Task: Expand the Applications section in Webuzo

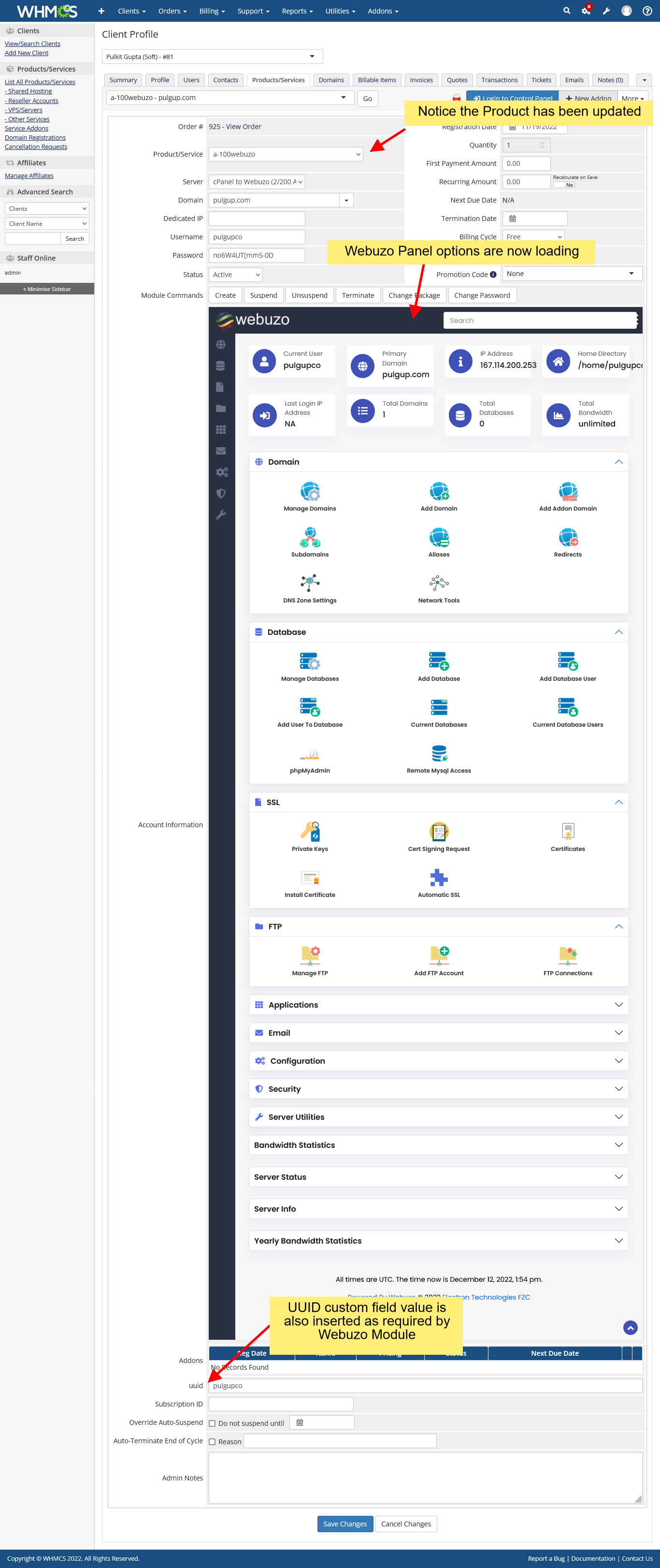Action: 438,1005
